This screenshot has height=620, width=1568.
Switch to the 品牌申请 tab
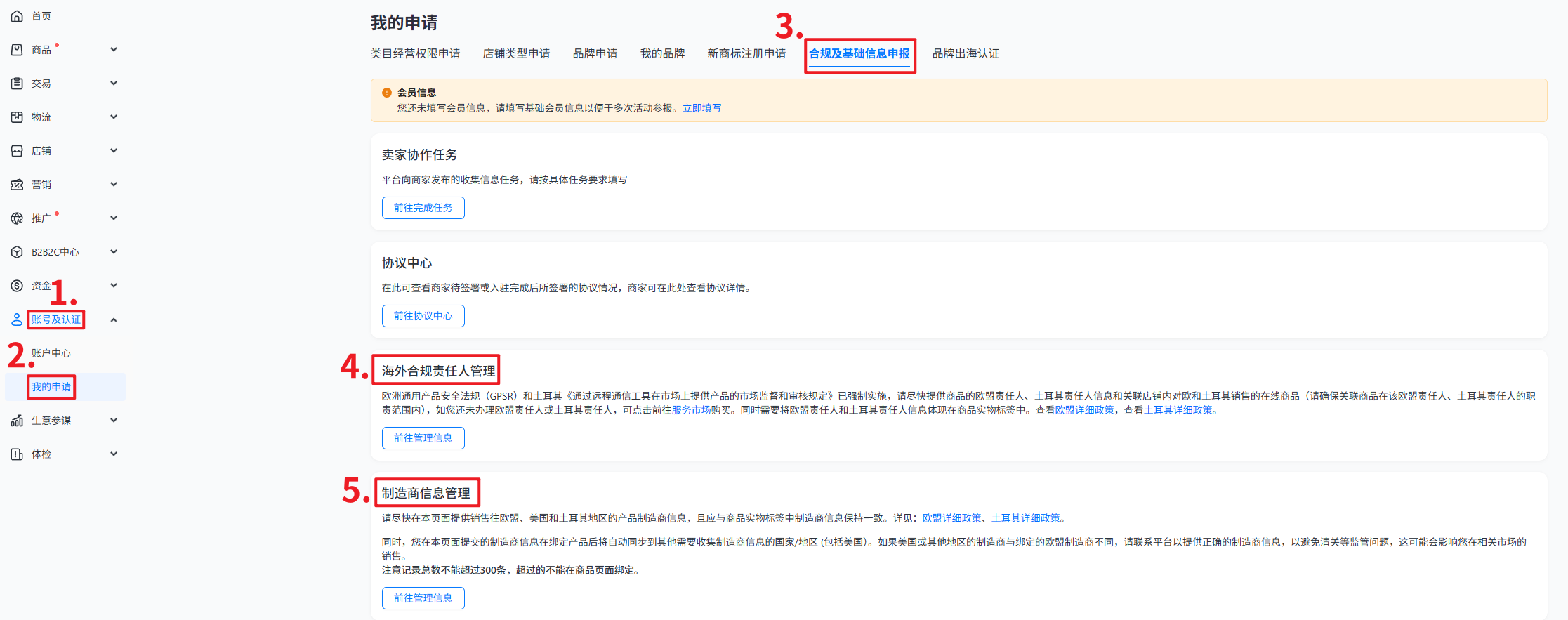pos(595,54)
